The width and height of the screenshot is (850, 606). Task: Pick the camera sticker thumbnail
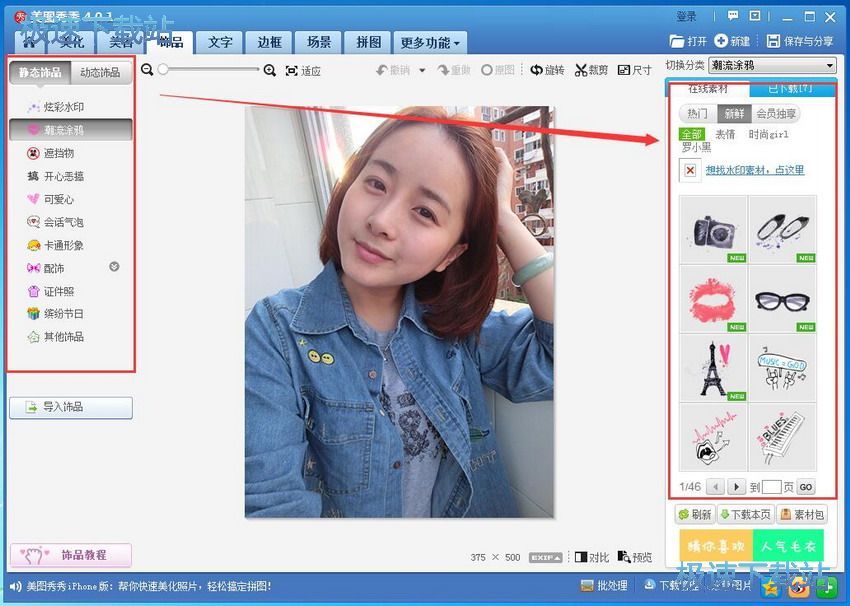(713, 231)
